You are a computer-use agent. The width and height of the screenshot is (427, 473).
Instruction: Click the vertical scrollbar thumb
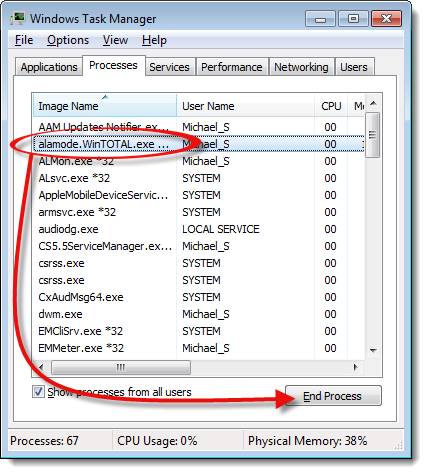click(x=372, y=135)
